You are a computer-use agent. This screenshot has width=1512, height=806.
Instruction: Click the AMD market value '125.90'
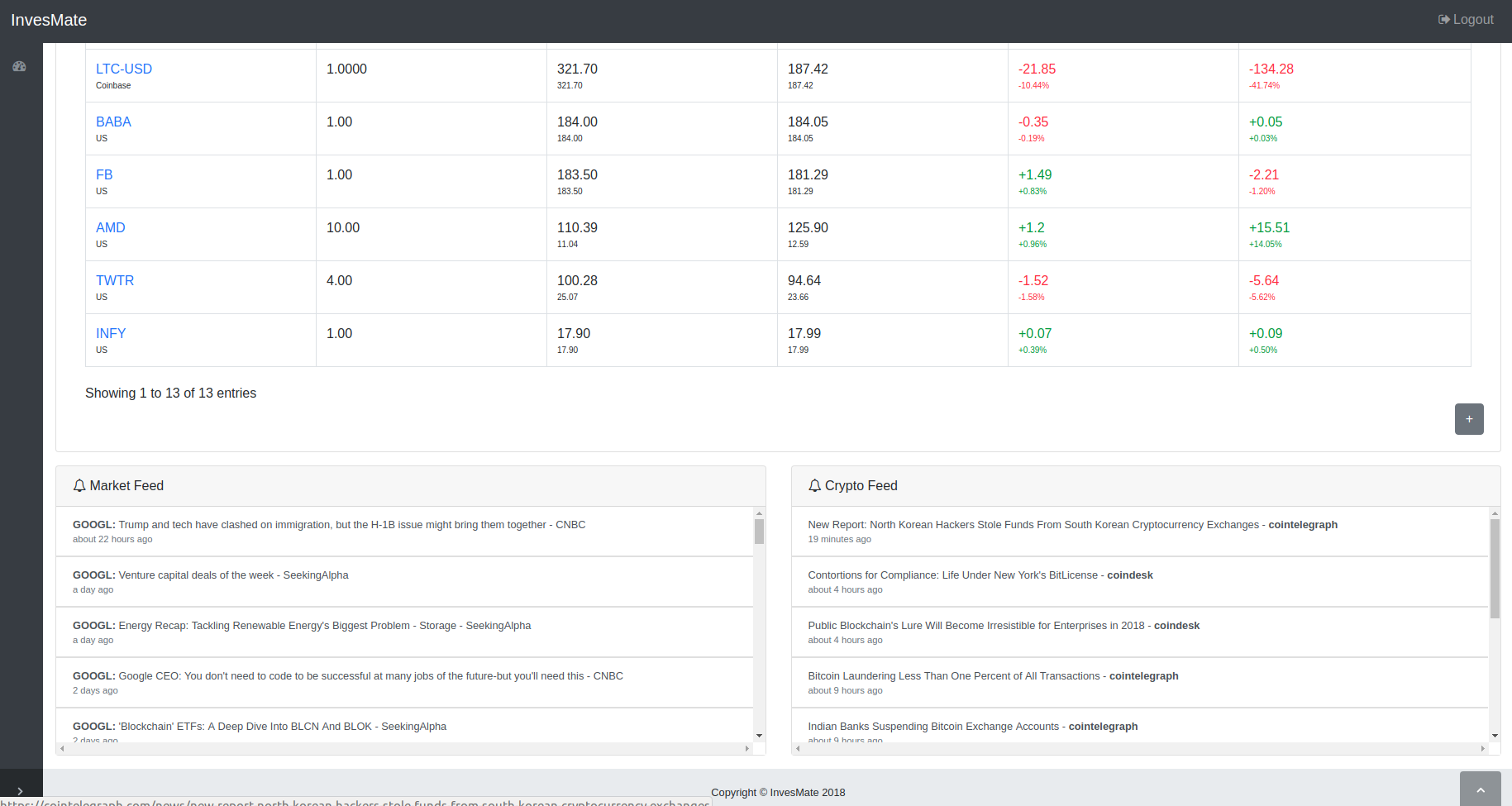tap(808, 228)
